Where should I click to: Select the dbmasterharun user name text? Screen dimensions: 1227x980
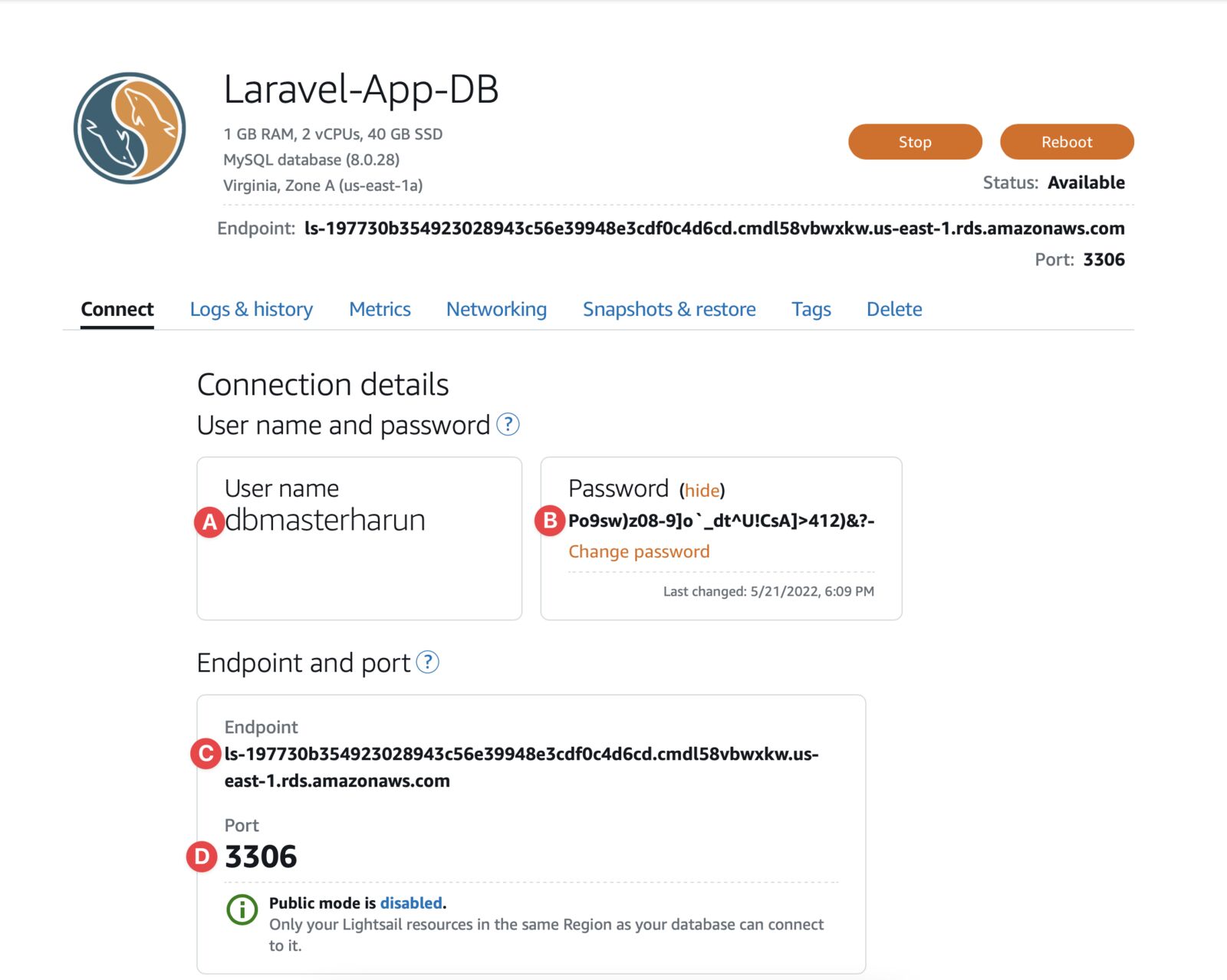click(325, 520)
